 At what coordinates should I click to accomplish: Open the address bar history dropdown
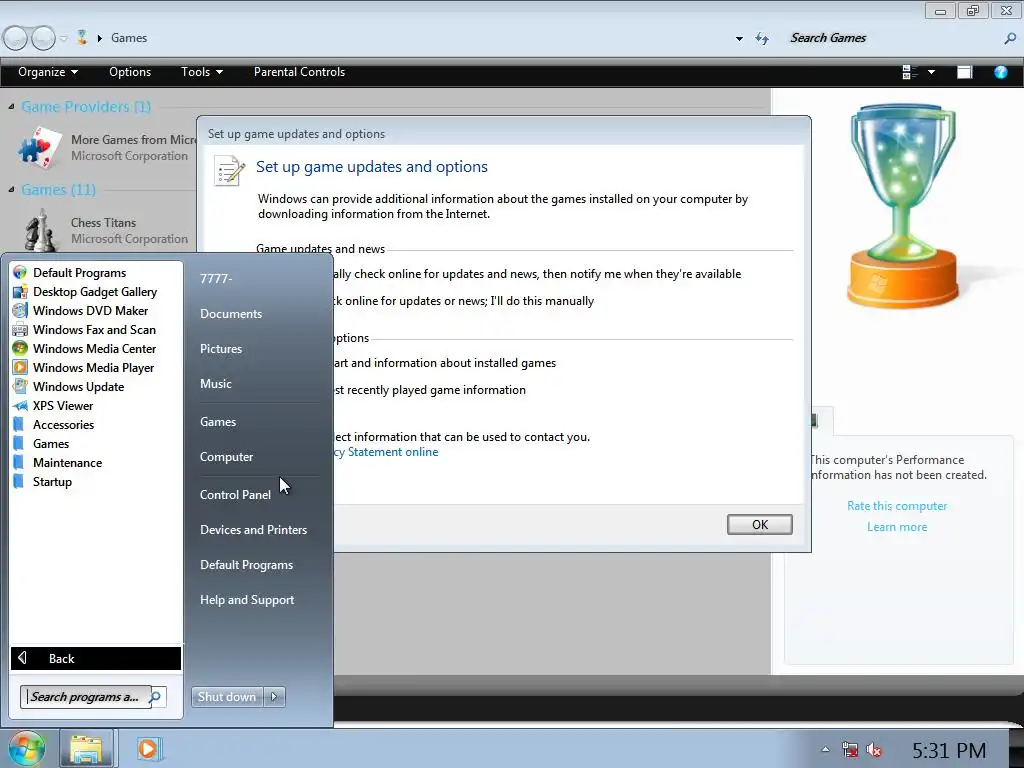pos(739,39)
